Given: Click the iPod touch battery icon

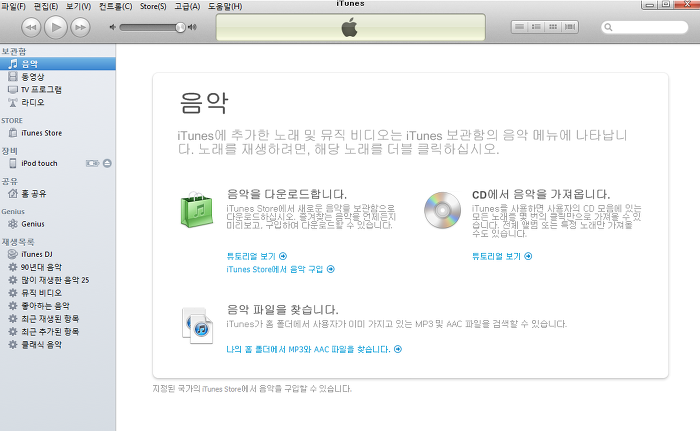Looking at the screenshot, I should click(x=92, y=163).
